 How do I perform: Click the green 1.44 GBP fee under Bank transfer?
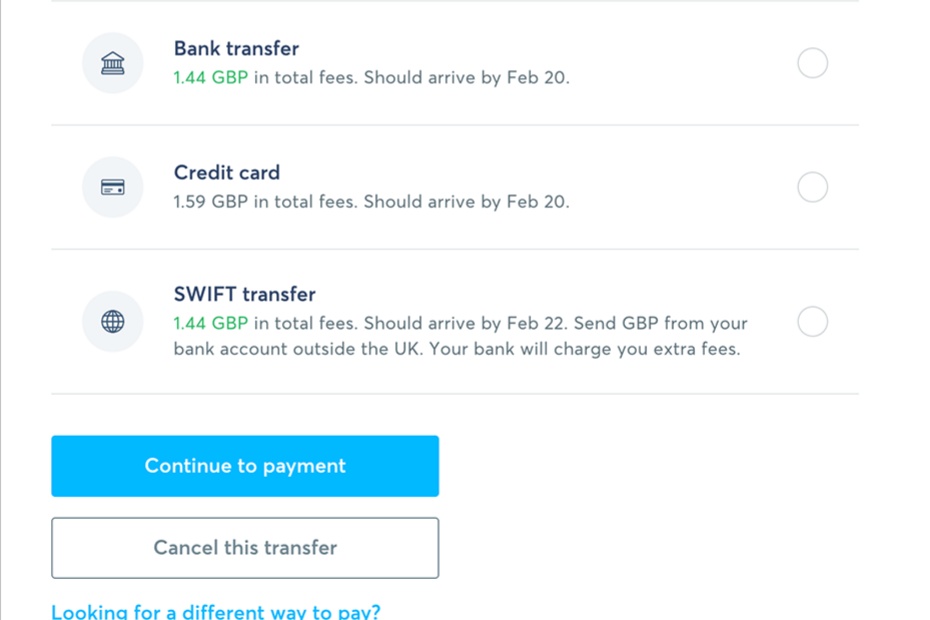coord(211,78)
